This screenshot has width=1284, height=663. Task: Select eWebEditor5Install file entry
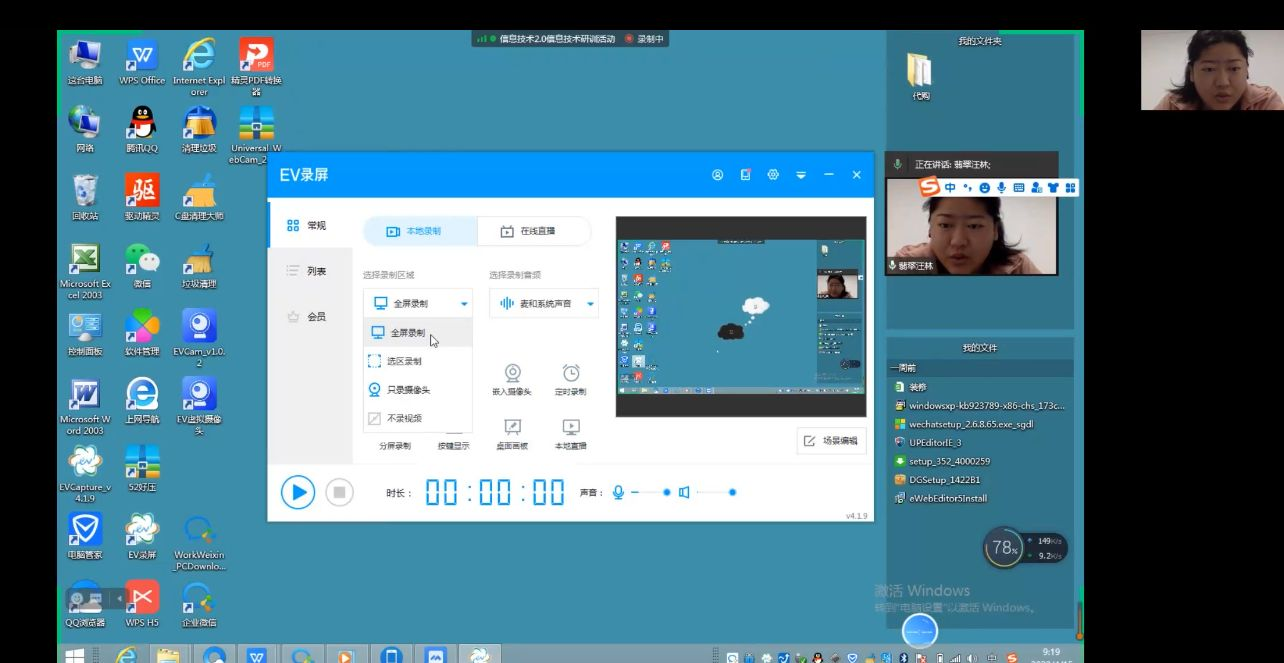point(940,498)
